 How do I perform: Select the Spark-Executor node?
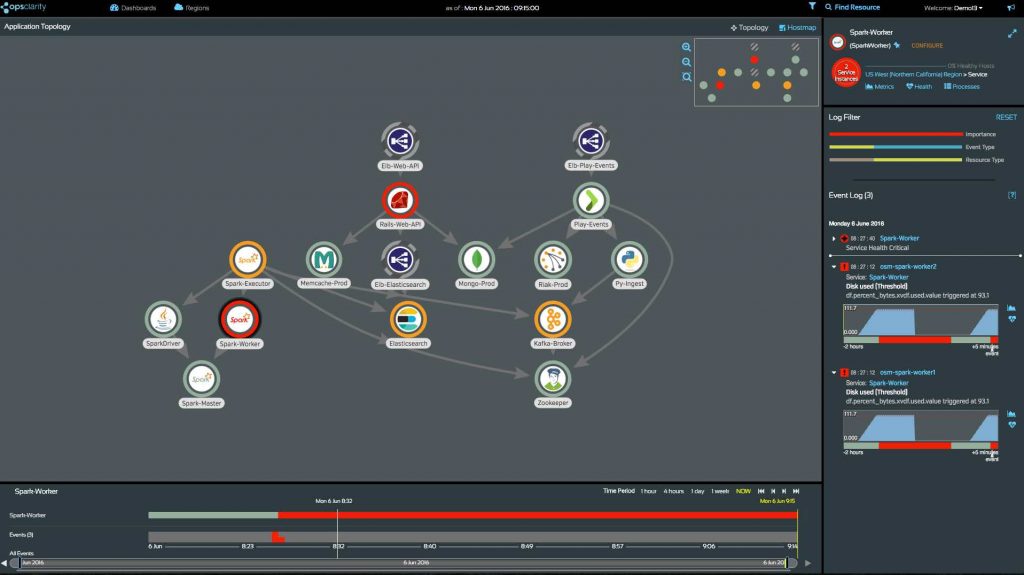(248, 259)
